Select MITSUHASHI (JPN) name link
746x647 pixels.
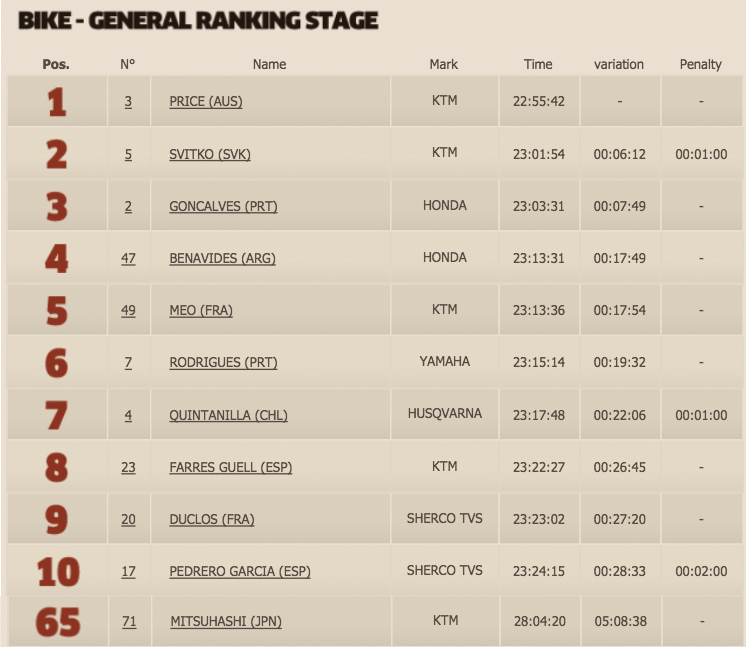(x=226, y=621)
